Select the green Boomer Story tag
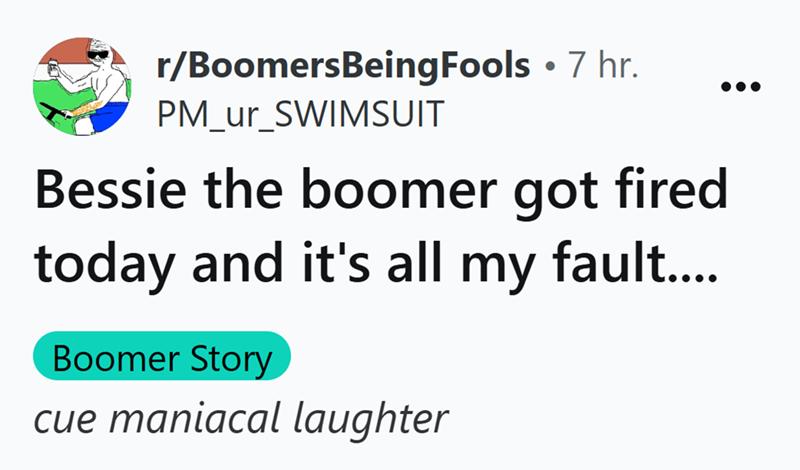This screenshot has height=470, width=800. (x=162, y=359)
